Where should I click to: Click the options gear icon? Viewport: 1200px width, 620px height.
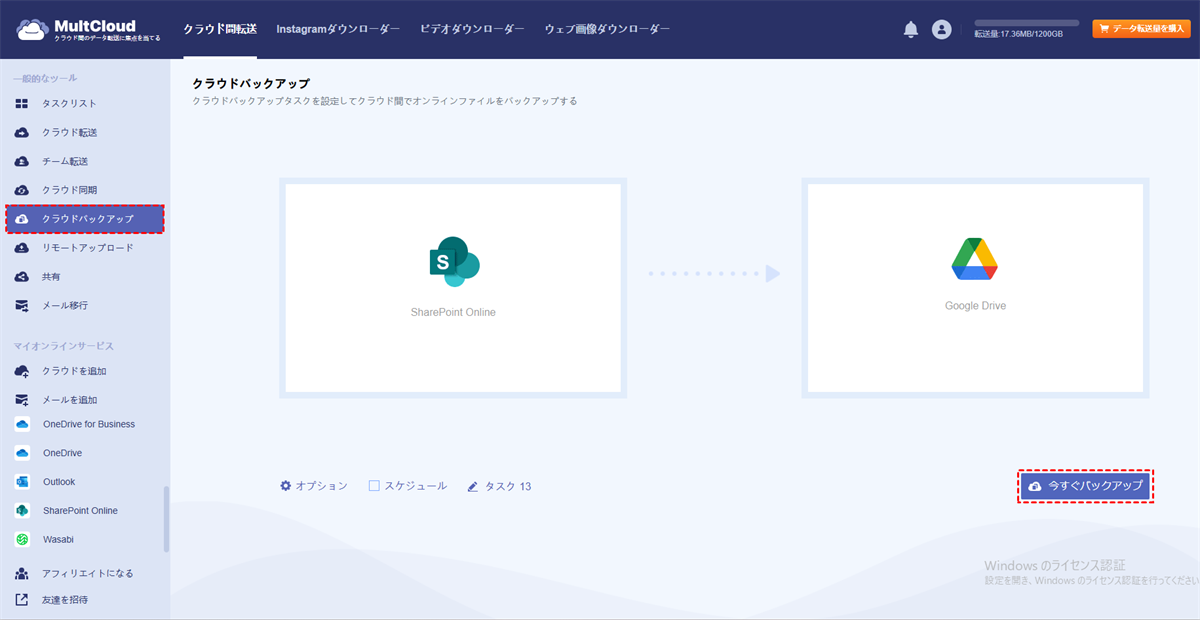coord(286,486)
